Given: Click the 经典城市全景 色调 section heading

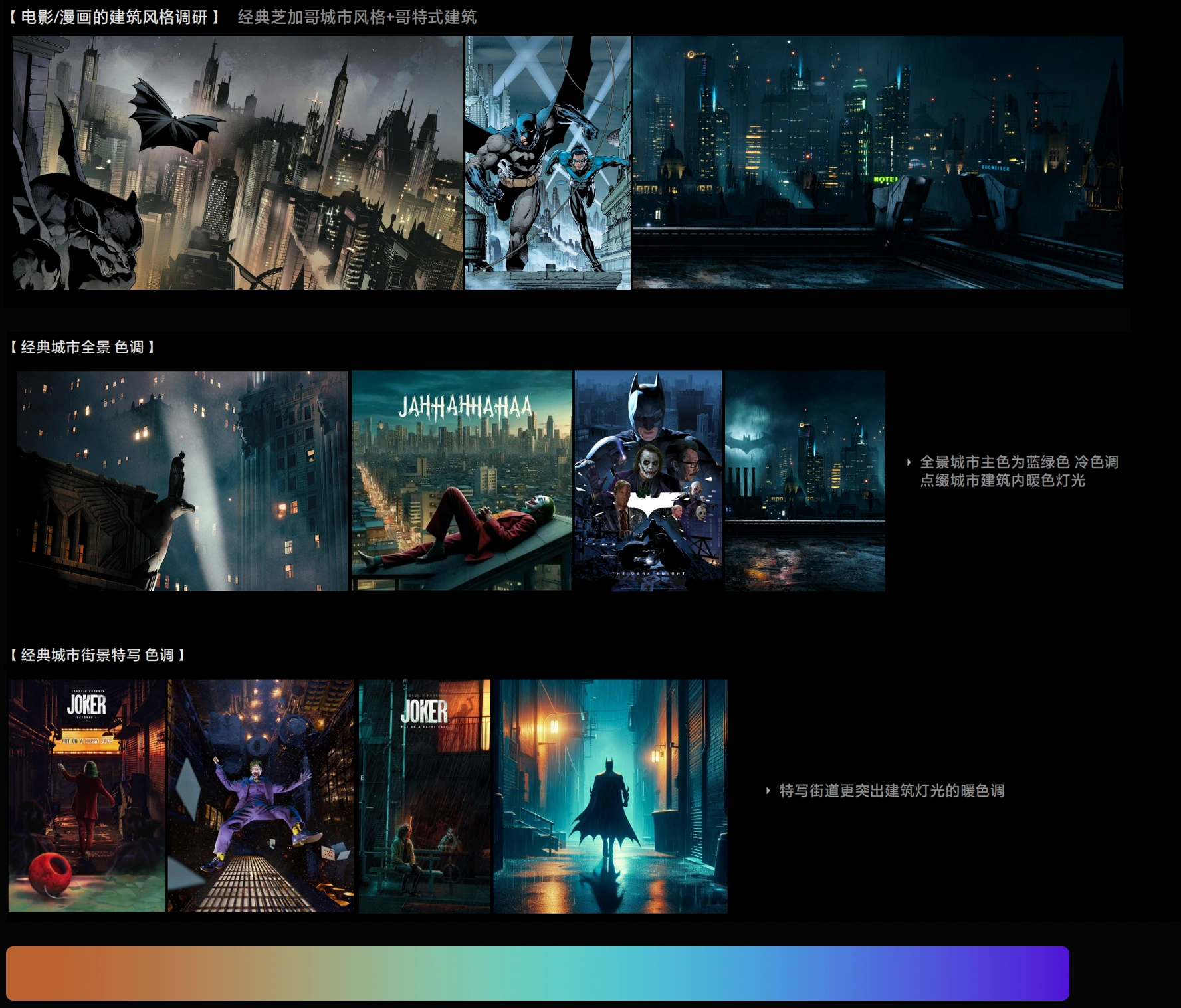Looking at the screenshot, I should click(x=82, y=347).
